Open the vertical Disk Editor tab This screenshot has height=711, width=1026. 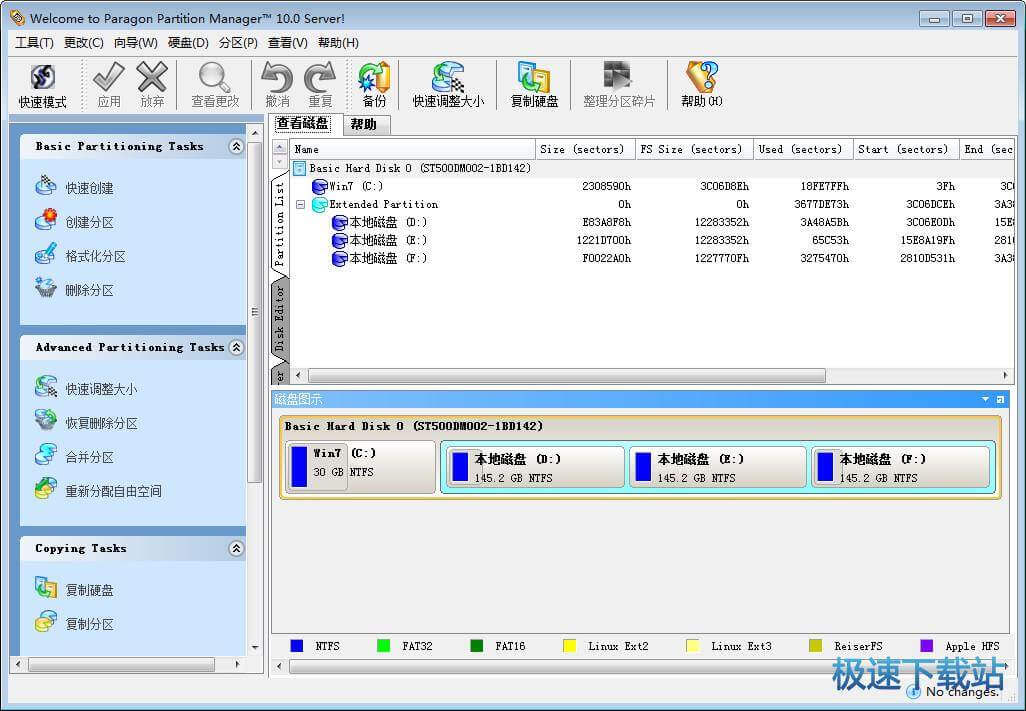point(280,318)
